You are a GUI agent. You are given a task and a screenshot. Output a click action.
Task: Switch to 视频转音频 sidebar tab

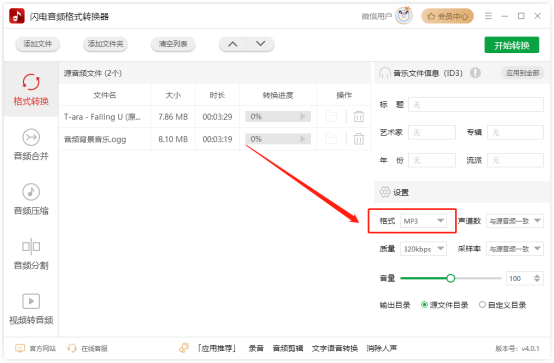31,309
